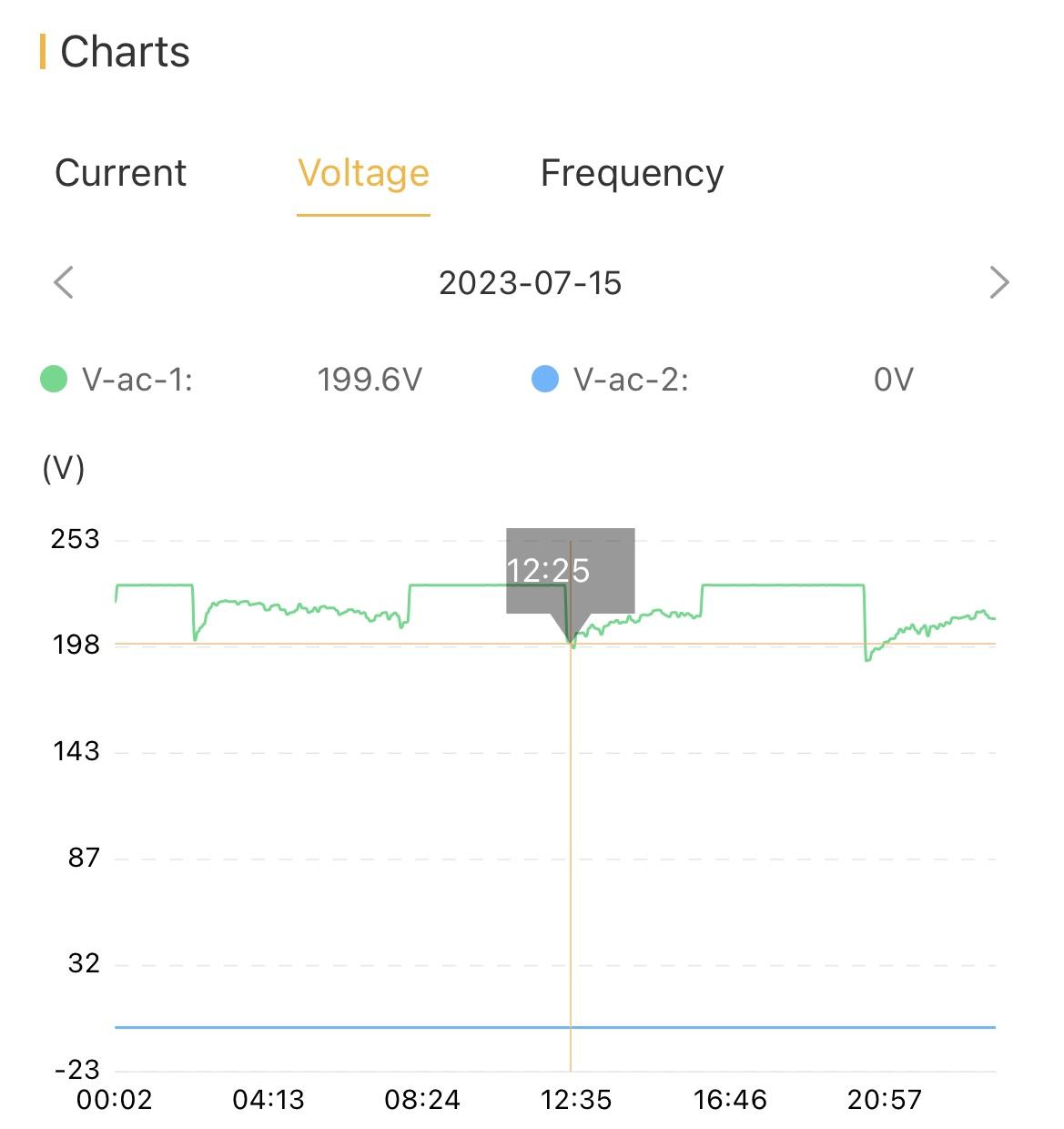Switch to the Current tab
This screenshot has height=1129, width=1064.
pyautogui.click(x=120, y=173)
